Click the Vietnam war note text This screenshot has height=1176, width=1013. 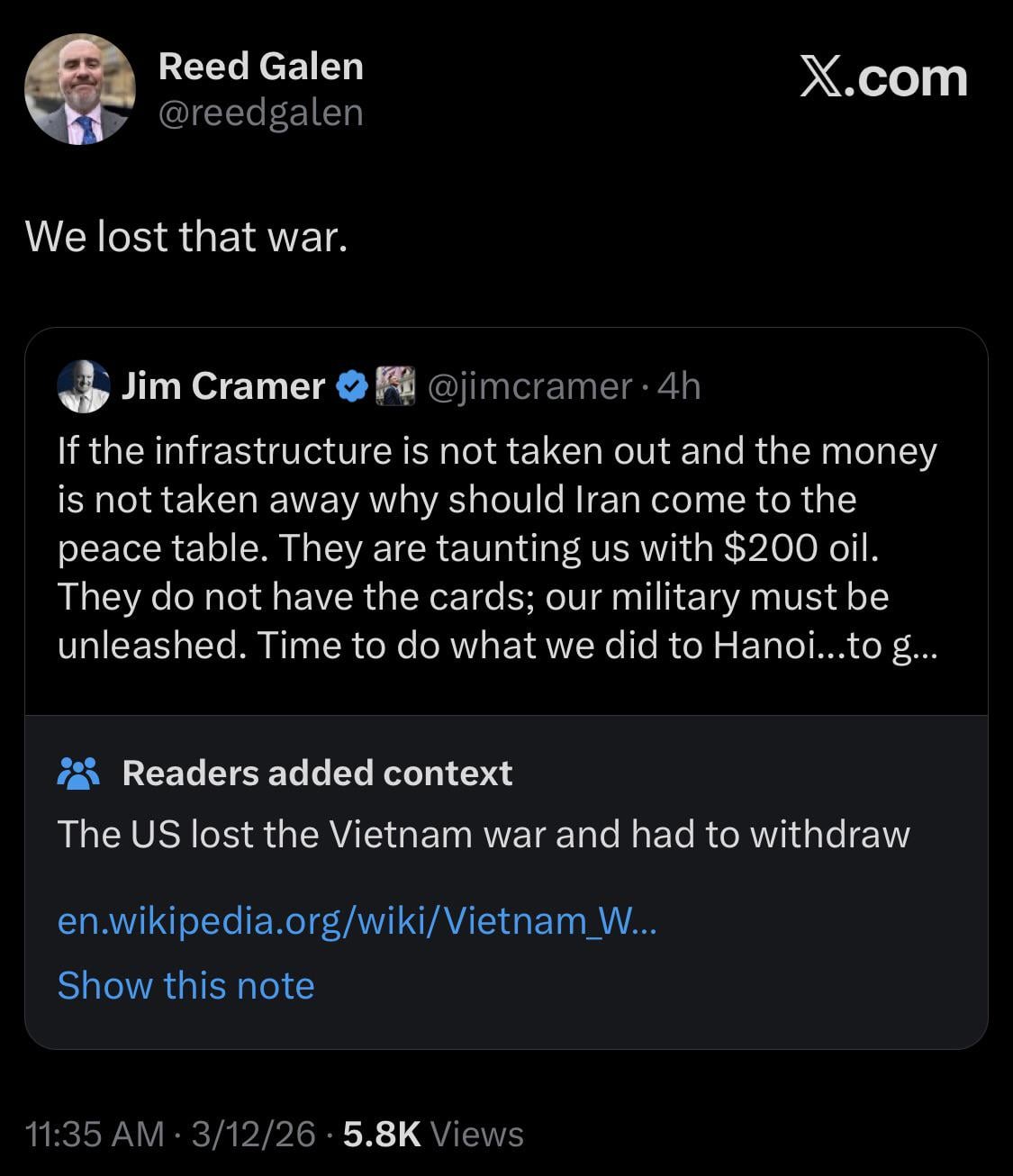pyautogui.click(x=484, y=834)
